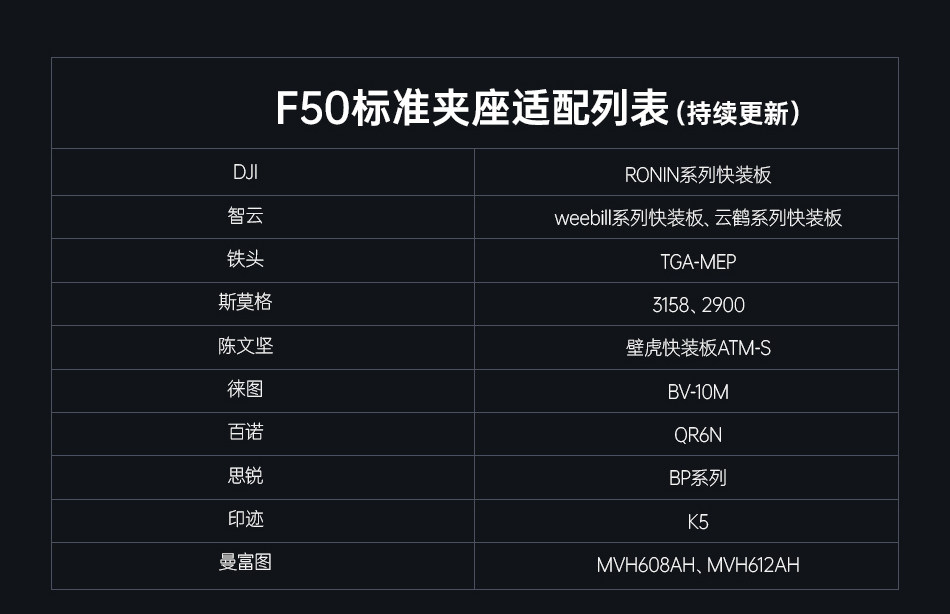The image size is (950, 614).
Task: Select the 斯莫格 brand cell
Action: (245, 302)
